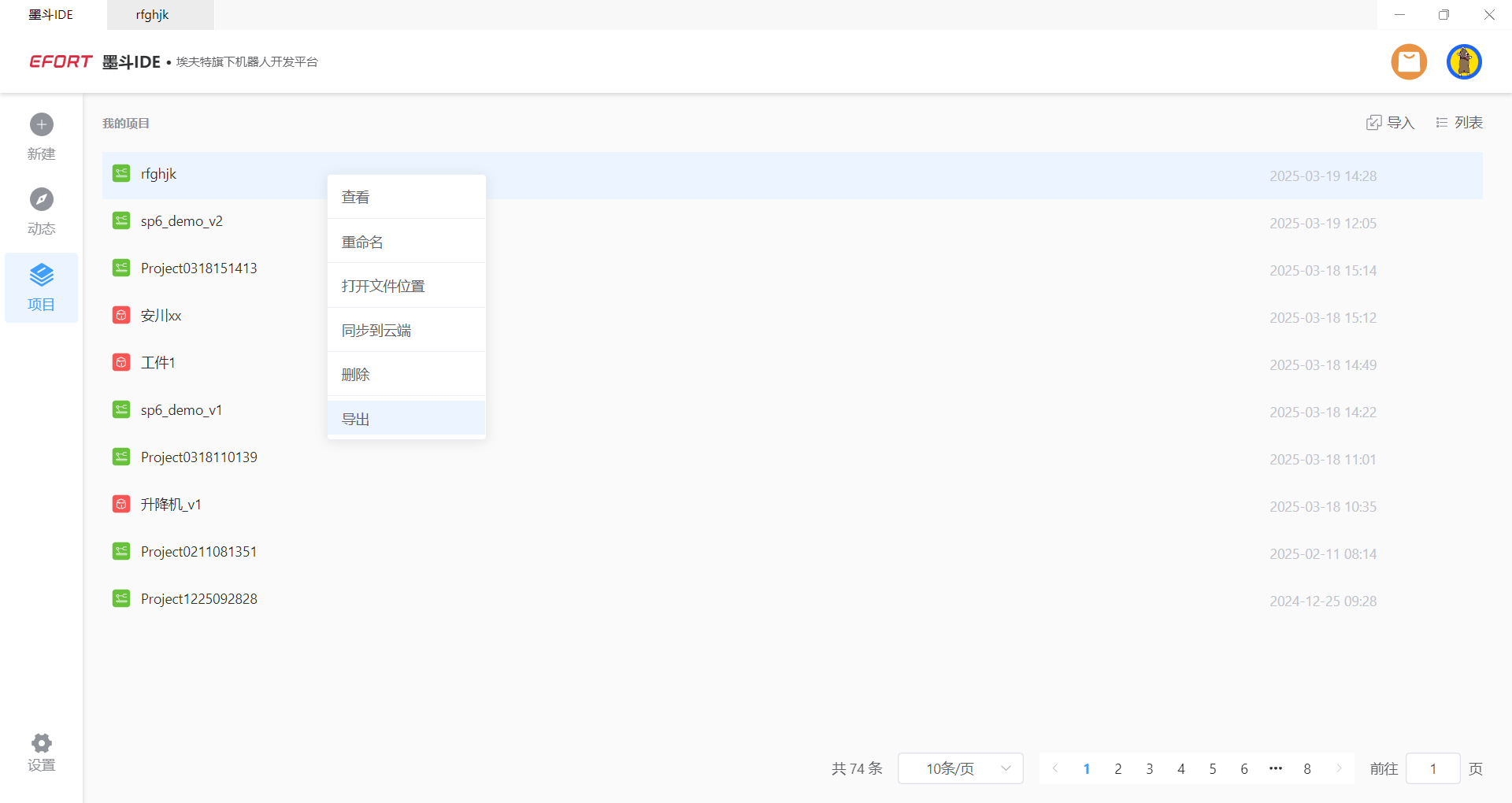This screenshot has height=803, width=1512.
Task: Click the red icon beside 工件1
Action: pos(121,362)
